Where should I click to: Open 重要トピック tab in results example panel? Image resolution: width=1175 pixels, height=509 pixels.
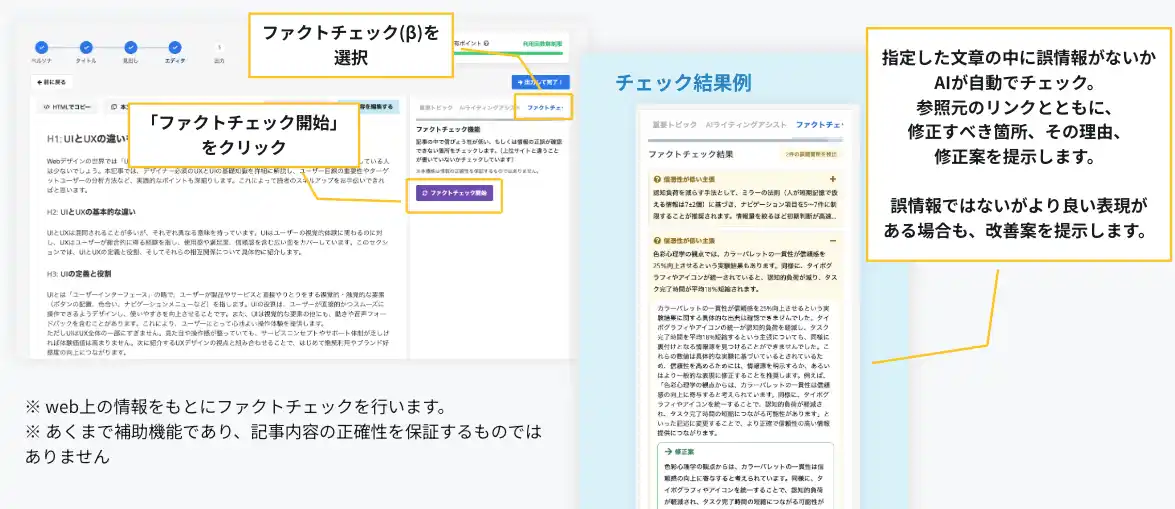click(671, 125)
